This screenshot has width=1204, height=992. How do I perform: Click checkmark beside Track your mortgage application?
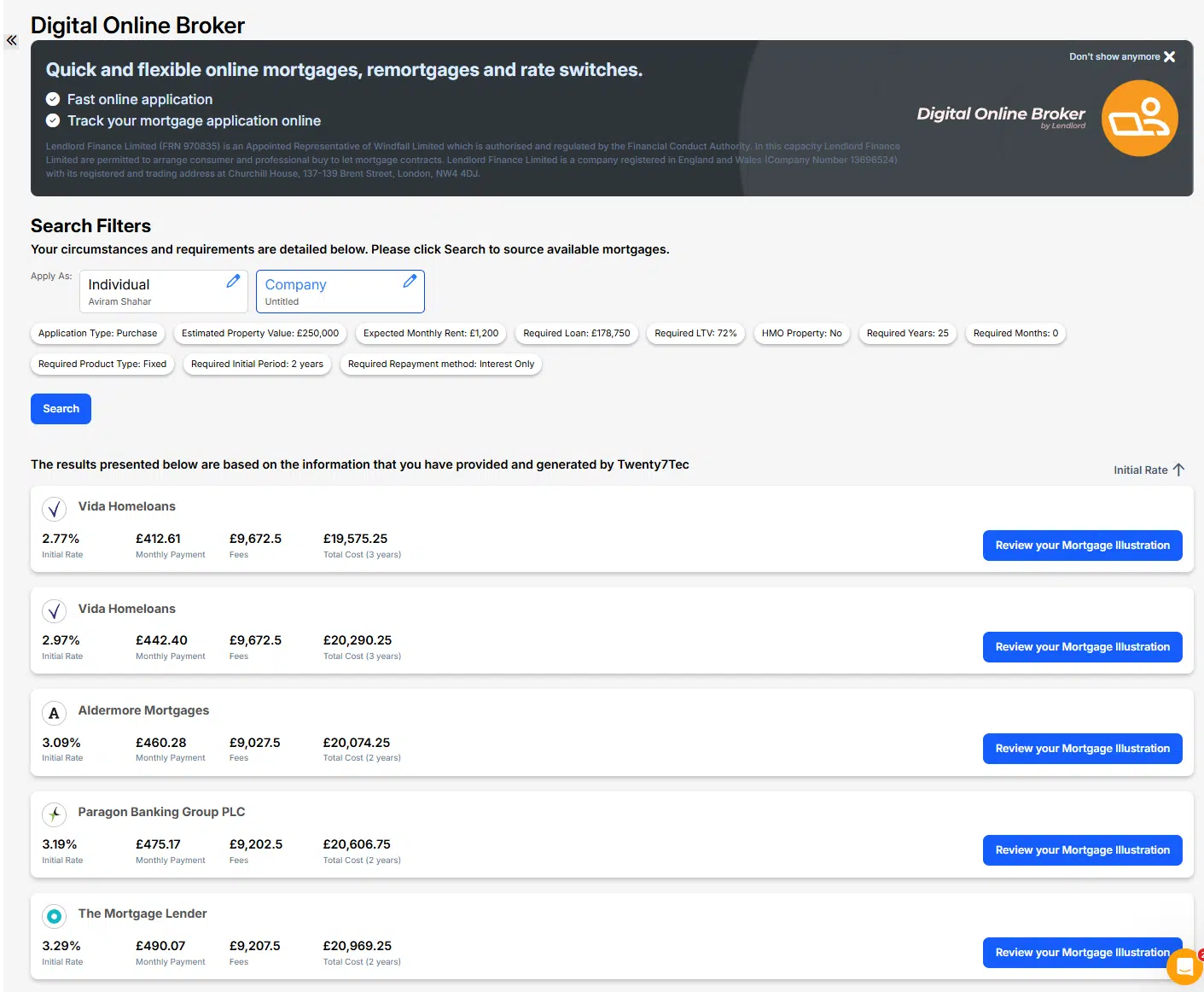click(x=53, y=120)
